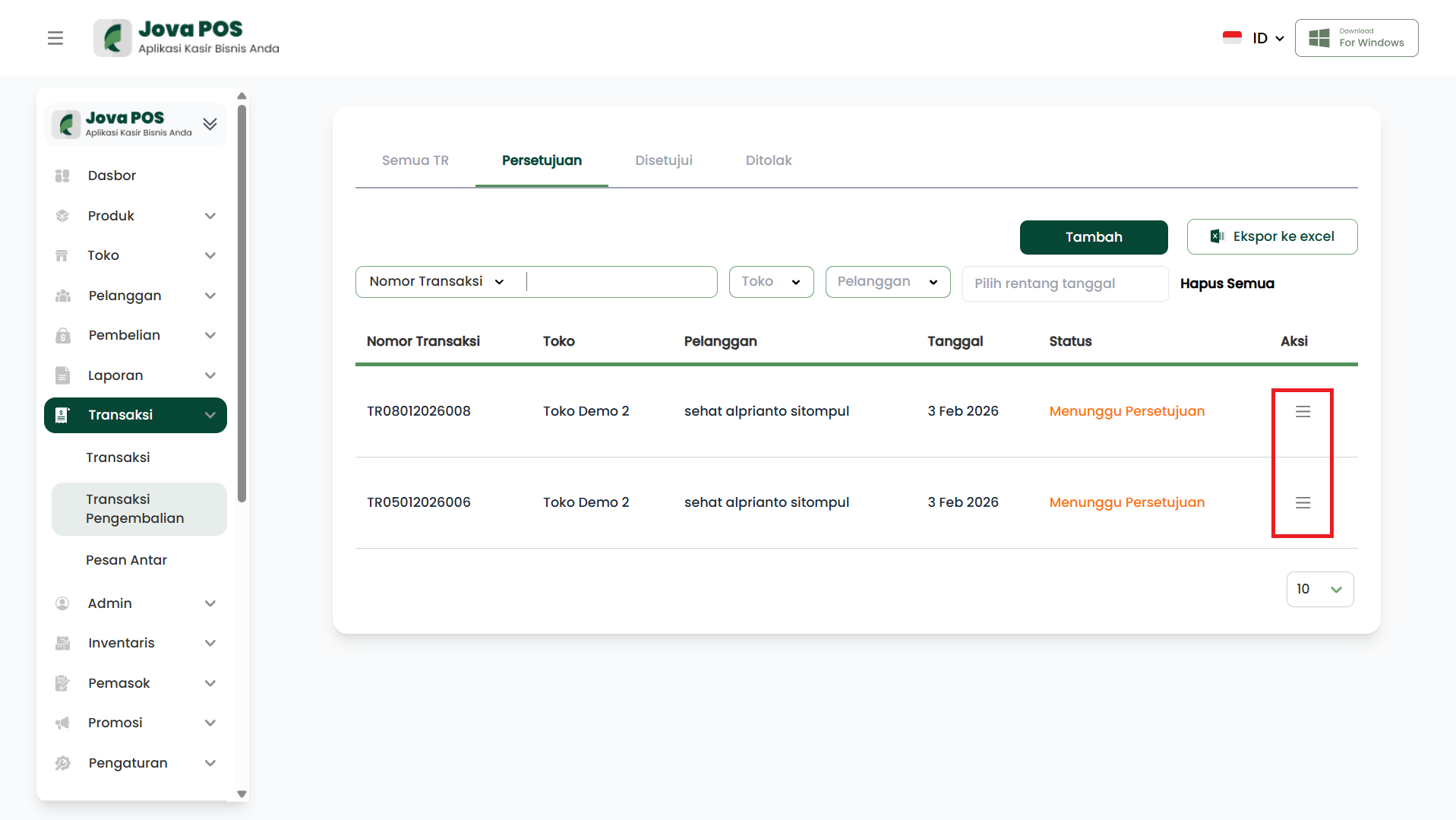This screenshot has height=820, width=1456.
Task: Click Hapus Semua to clear filters
Action: pos(1227,283)
